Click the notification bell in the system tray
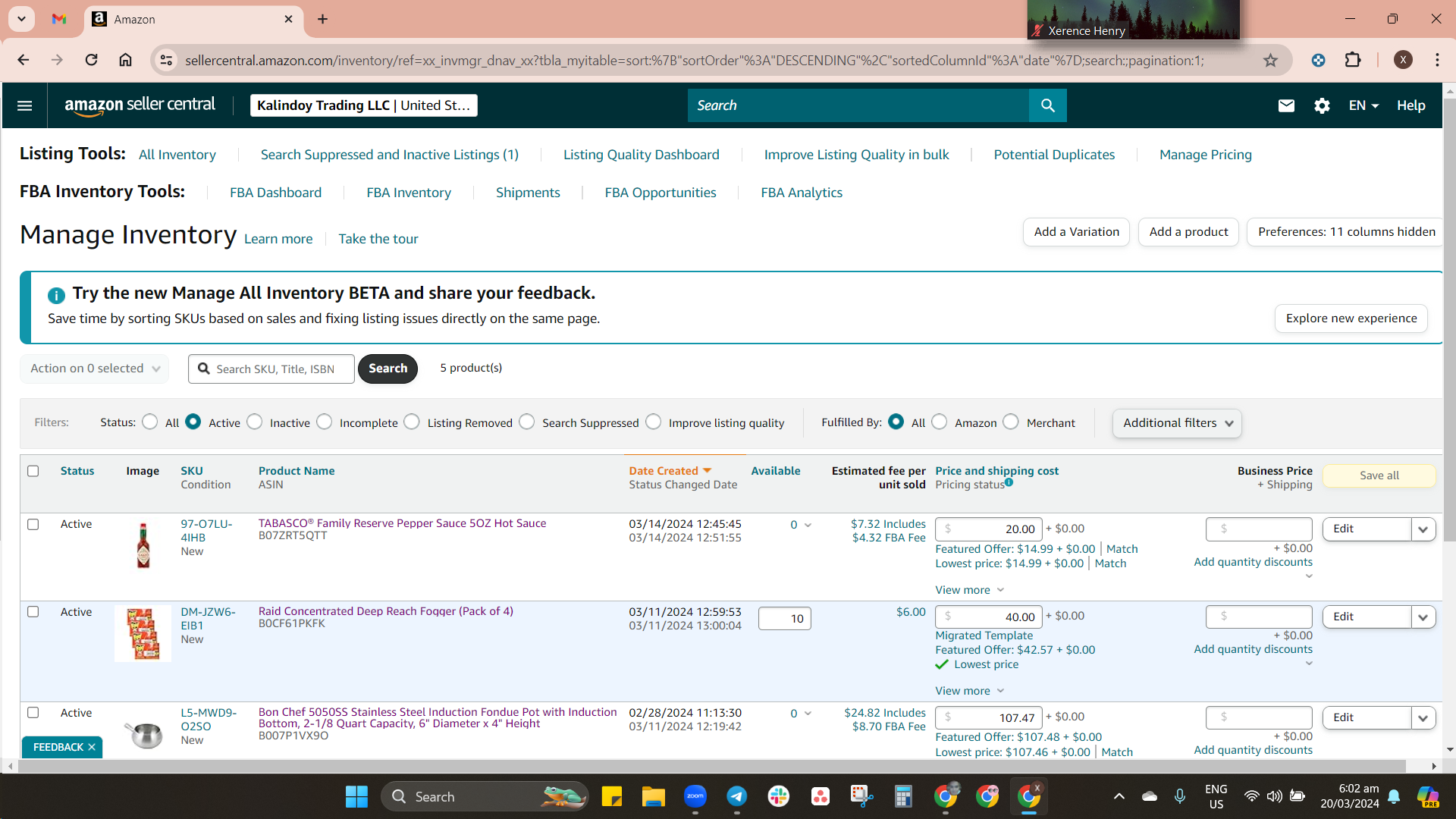This screenshot has width=1456, height=819. coord(1394,796)
